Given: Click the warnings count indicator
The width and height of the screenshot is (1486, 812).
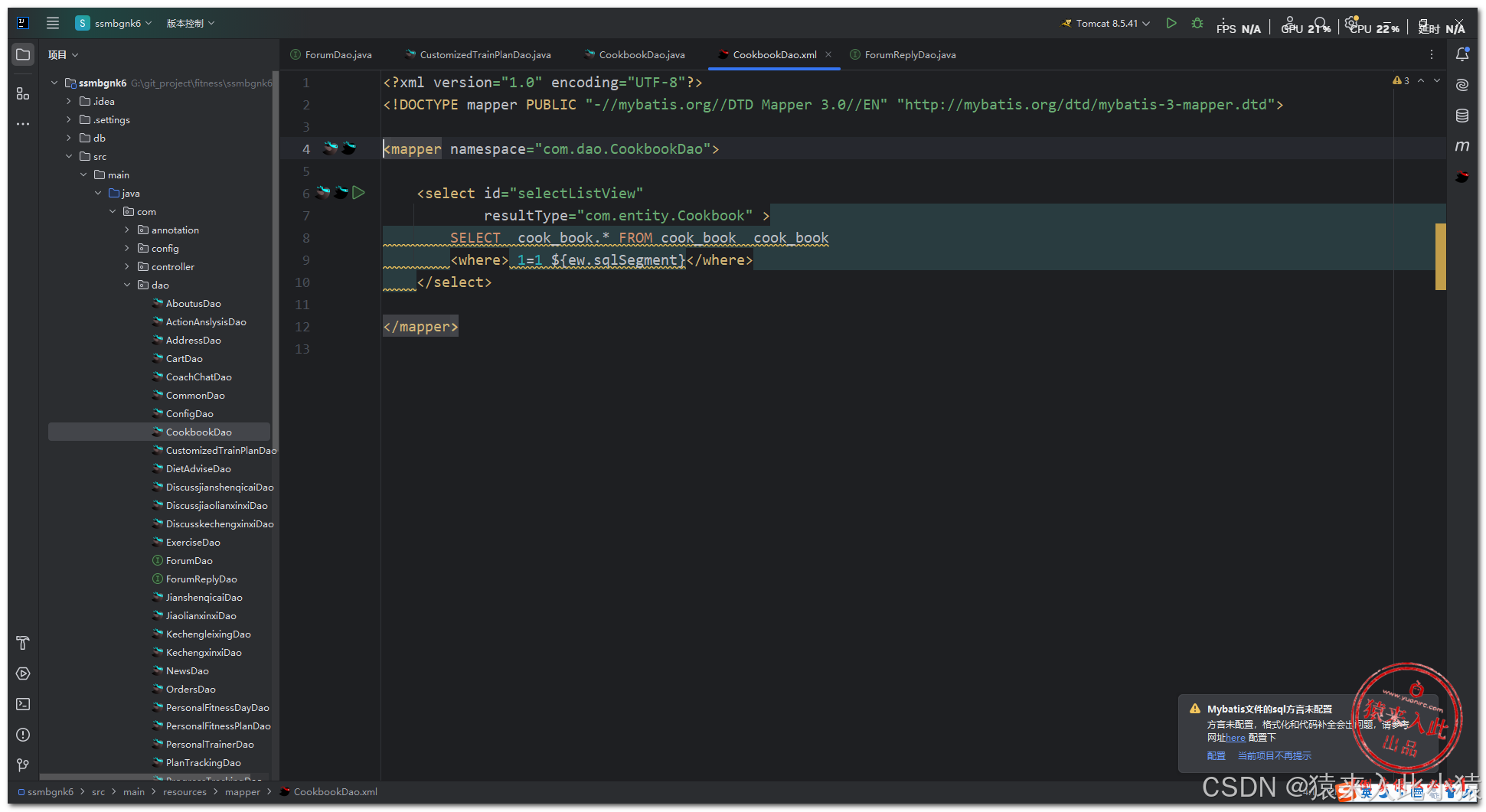Looking at the screenshot, I should point(1401,80).
